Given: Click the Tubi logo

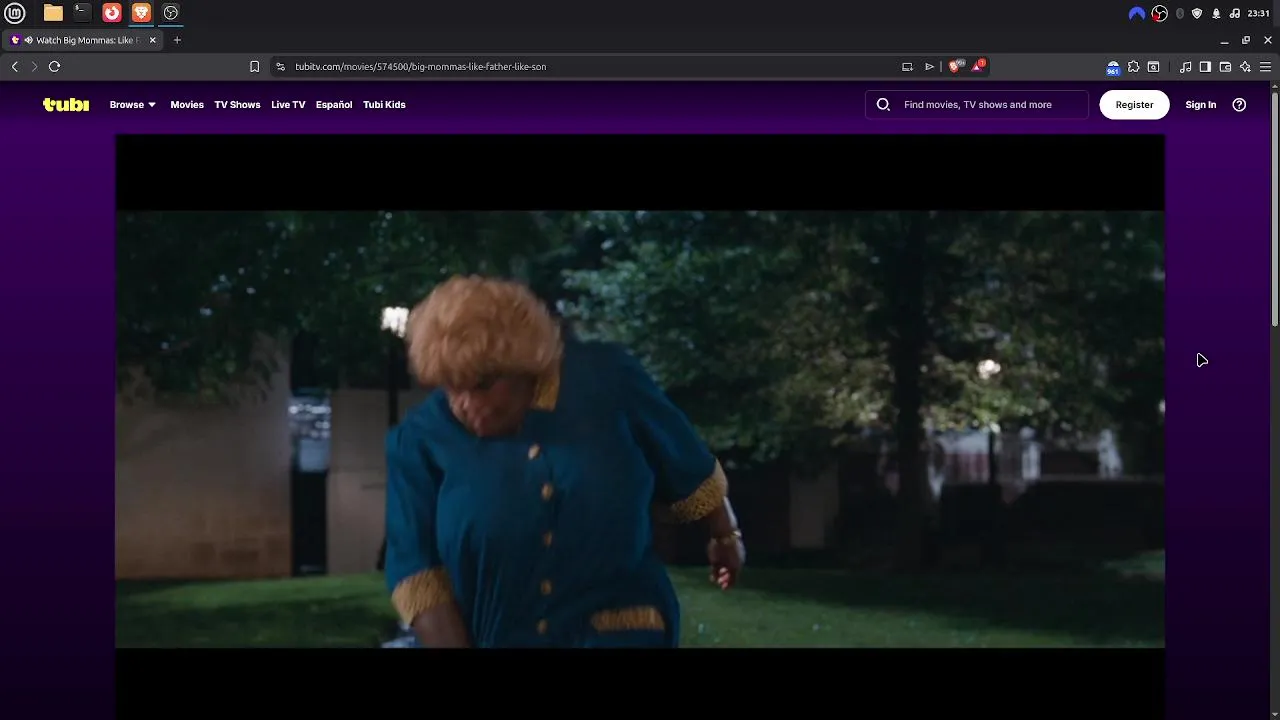Looking at the screenshot, I should click(66, 104).
